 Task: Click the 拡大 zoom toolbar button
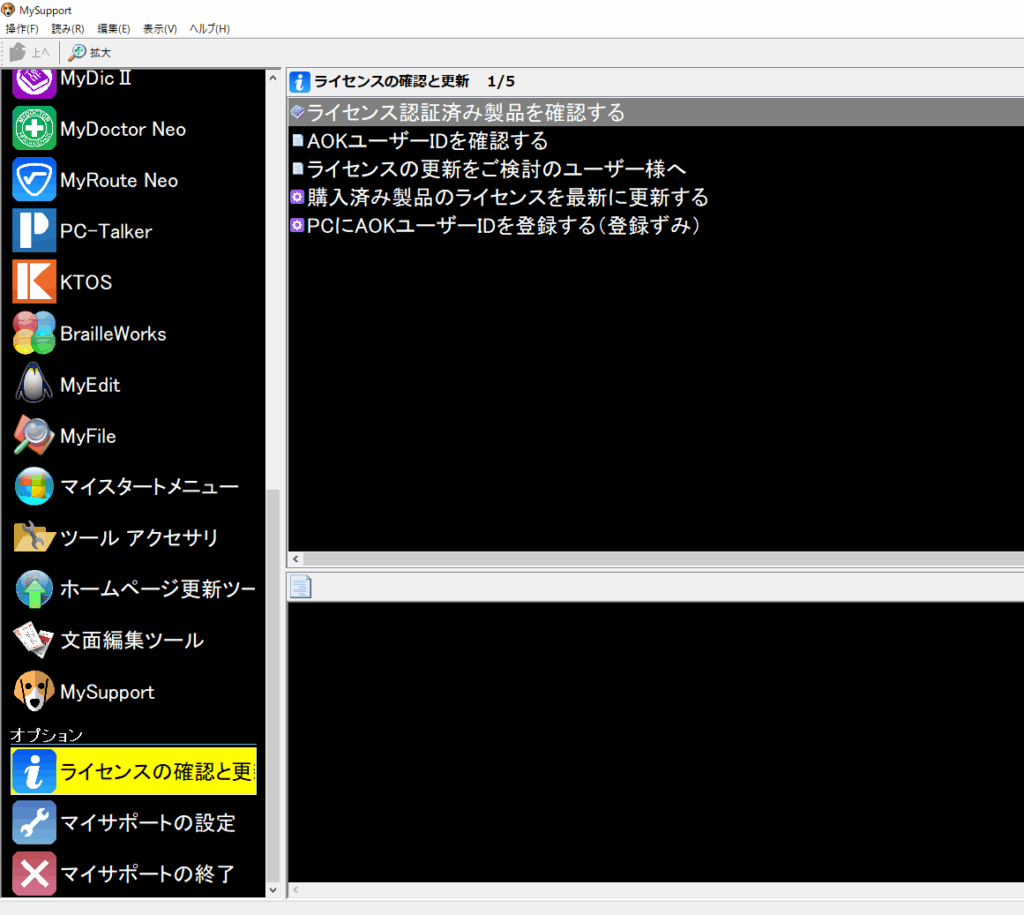90,52
